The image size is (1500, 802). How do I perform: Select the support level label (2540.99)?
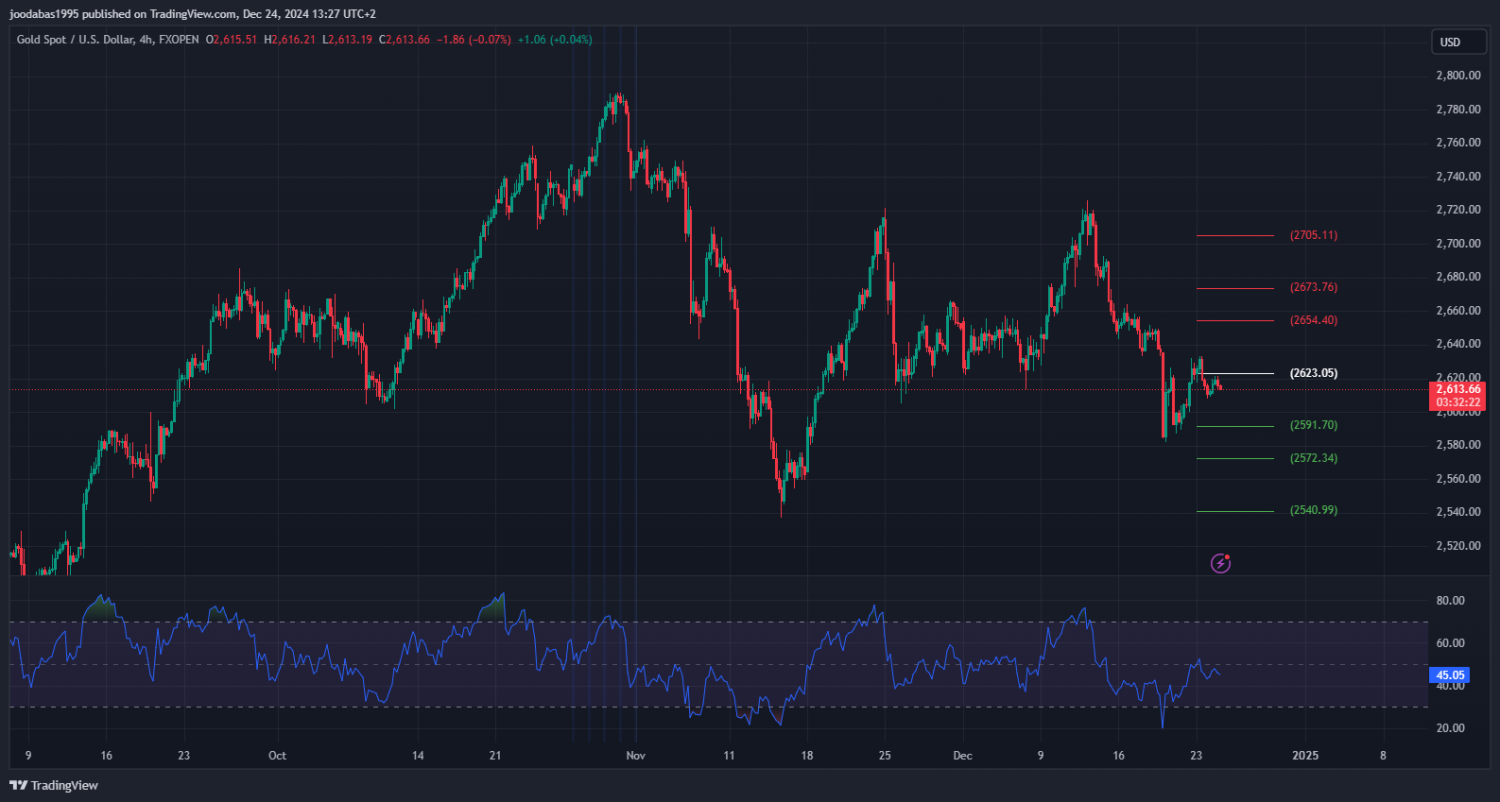tap(1313, 510)
